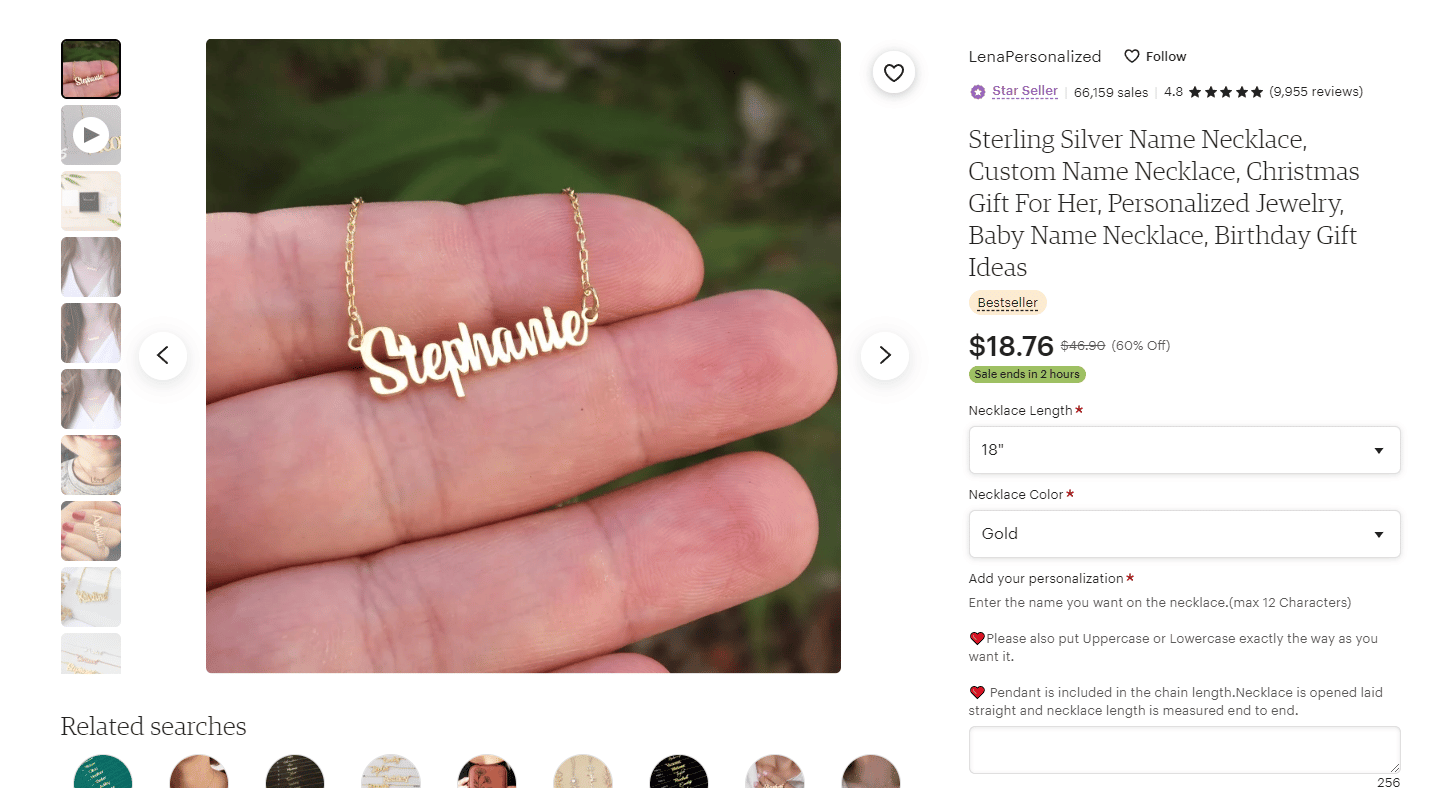
Task: Click the Follow heart icon for shop
Action: (x=1132, y=56)
